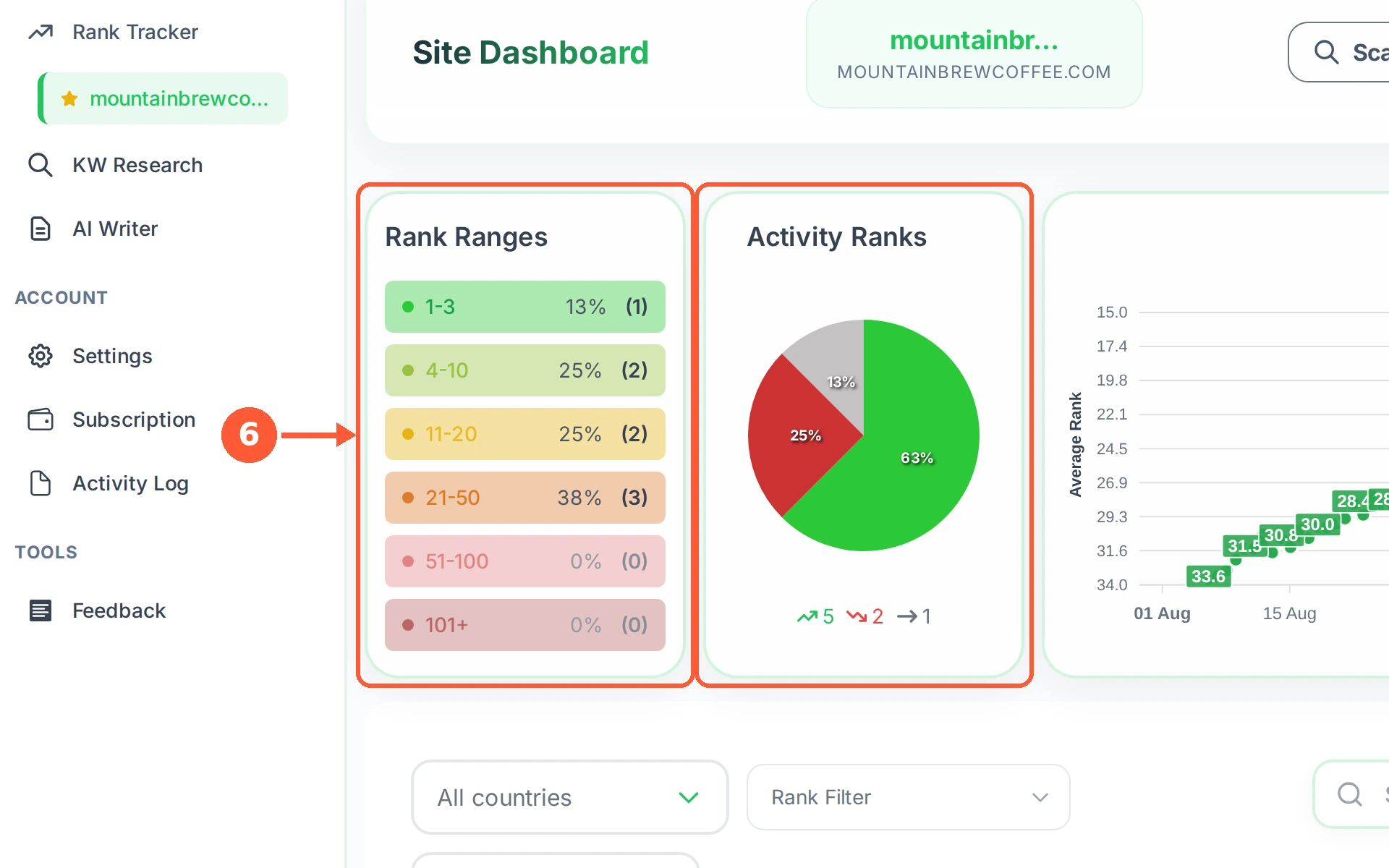This screenshot has width=1389, height=868.
Task: Select the 1-3 rank range row
Action: 525,307
